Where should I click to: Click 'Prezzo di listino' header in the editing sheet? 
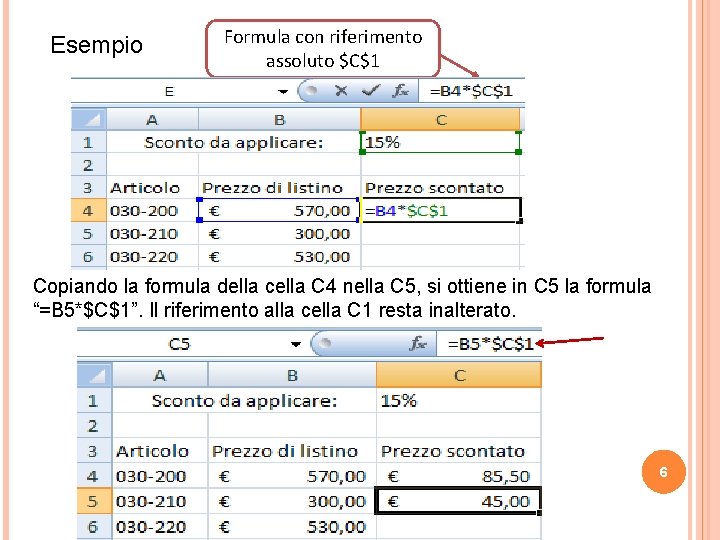coord(272,188)
